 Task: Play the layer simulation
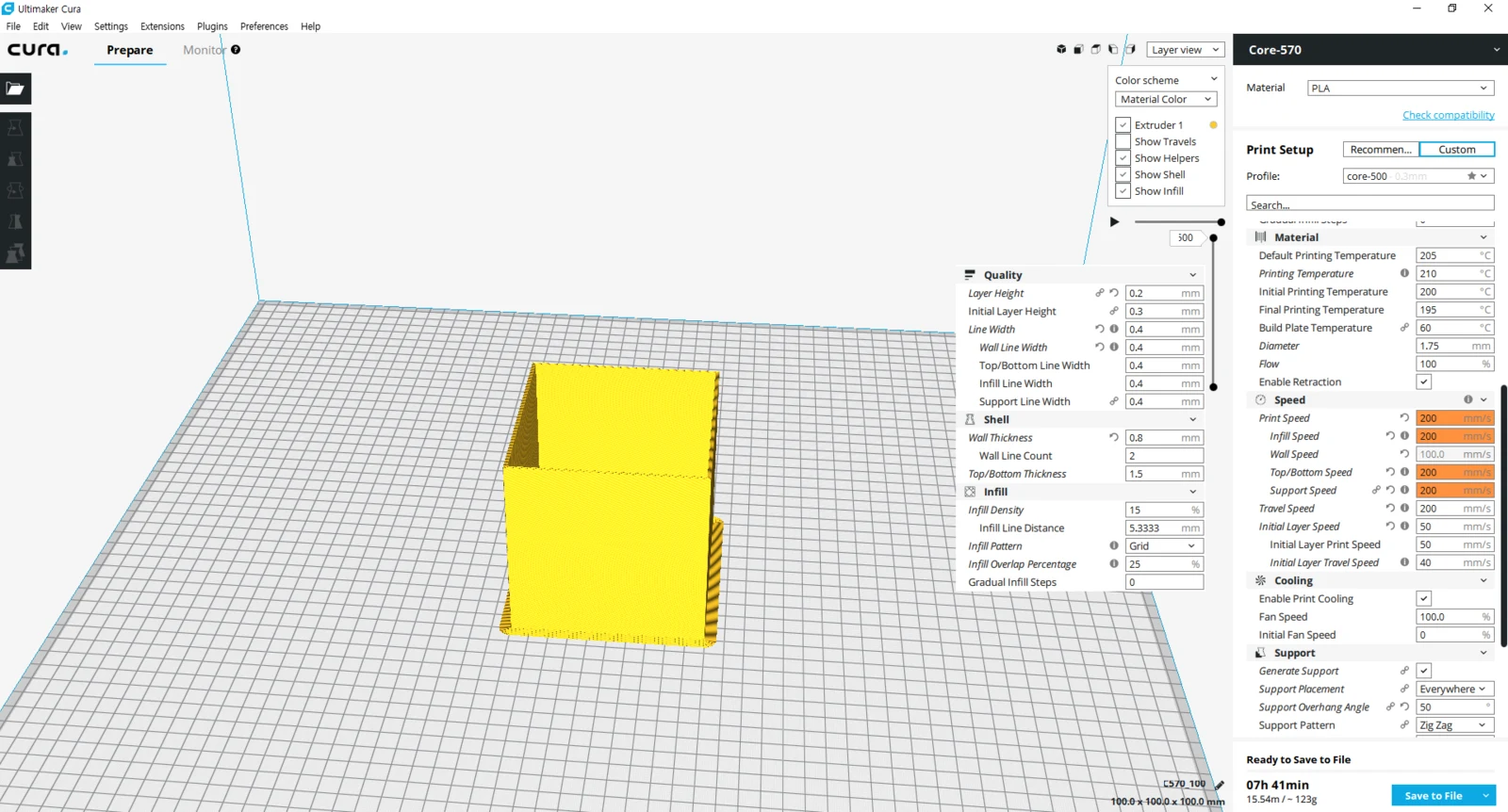(x=1114, y=221)
